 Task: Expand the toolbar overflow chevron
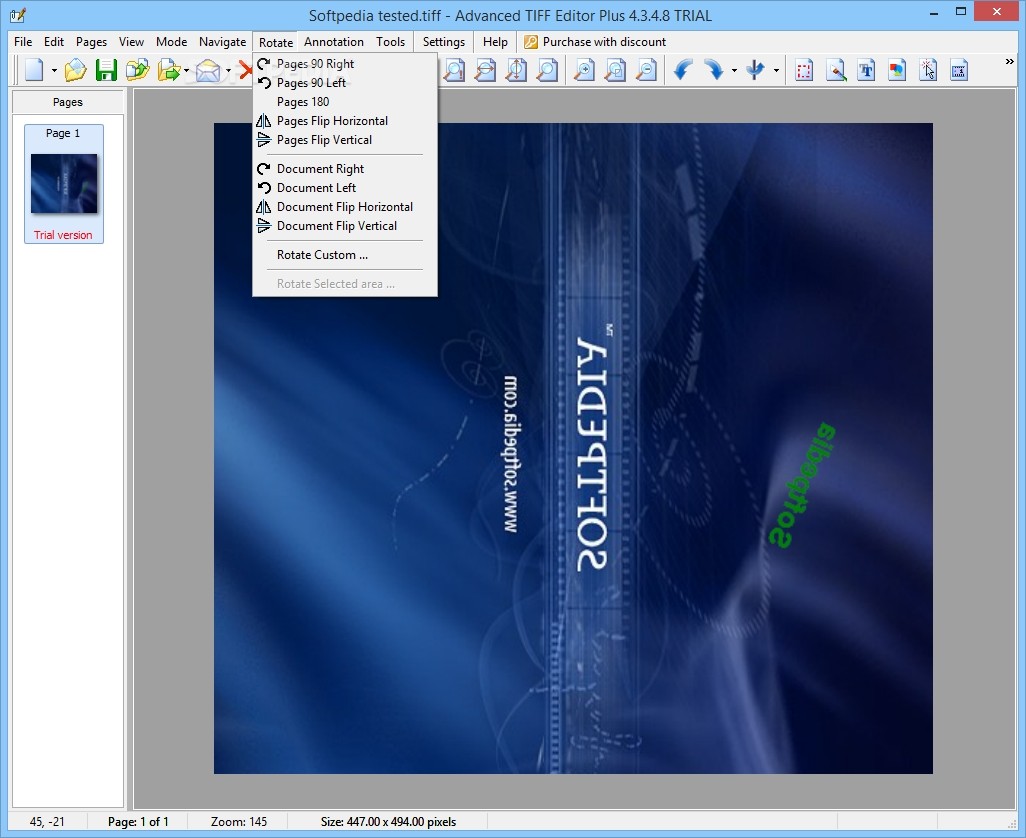(x=1009, y=63)
